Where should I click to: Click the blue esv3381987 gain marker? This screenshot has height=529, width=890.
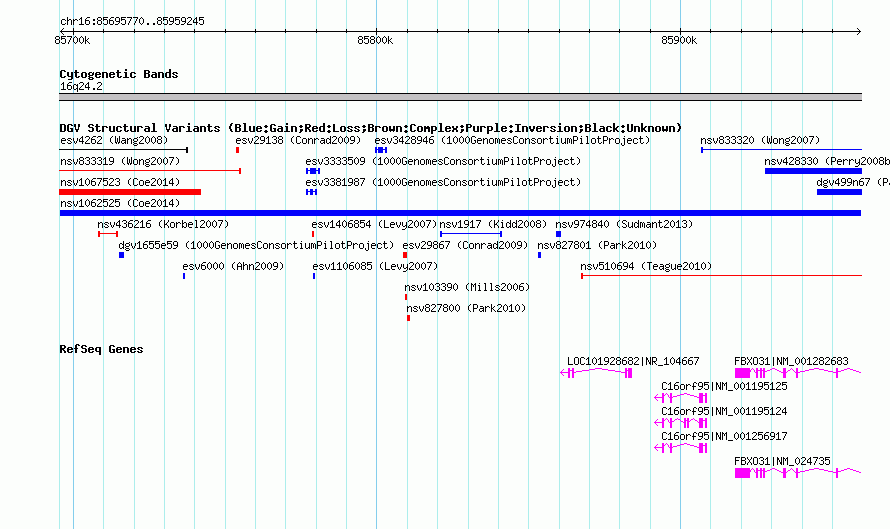tap(311, 192)
